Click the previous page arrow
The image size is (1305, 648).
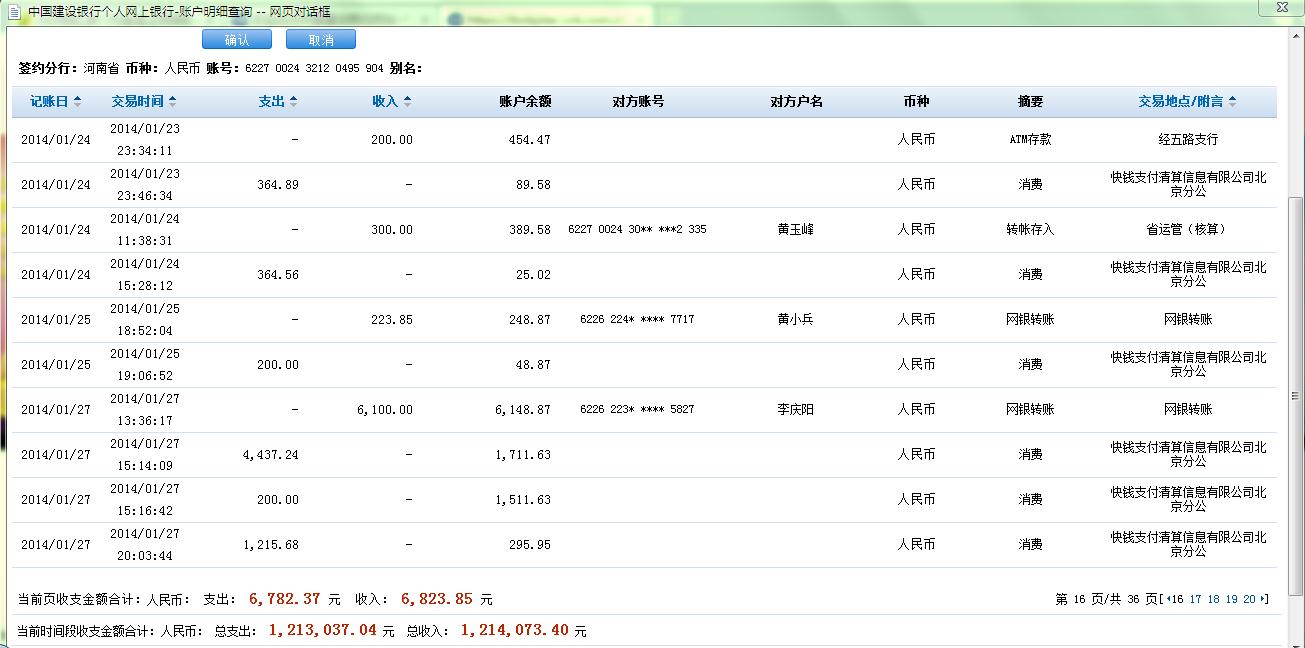tap(1168, 599)
